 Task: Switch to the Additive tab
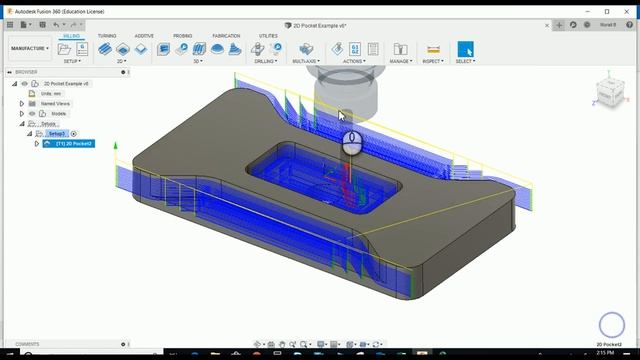click(x=144, y=36)
